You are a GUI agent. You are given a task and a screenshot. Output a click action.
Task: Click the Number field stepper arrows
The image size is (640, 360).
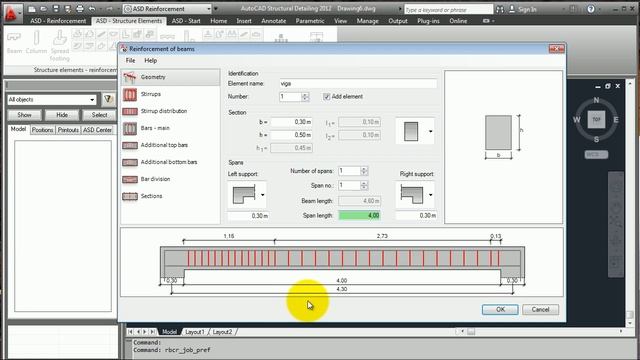pyautogui.click(x=305, y=97)
